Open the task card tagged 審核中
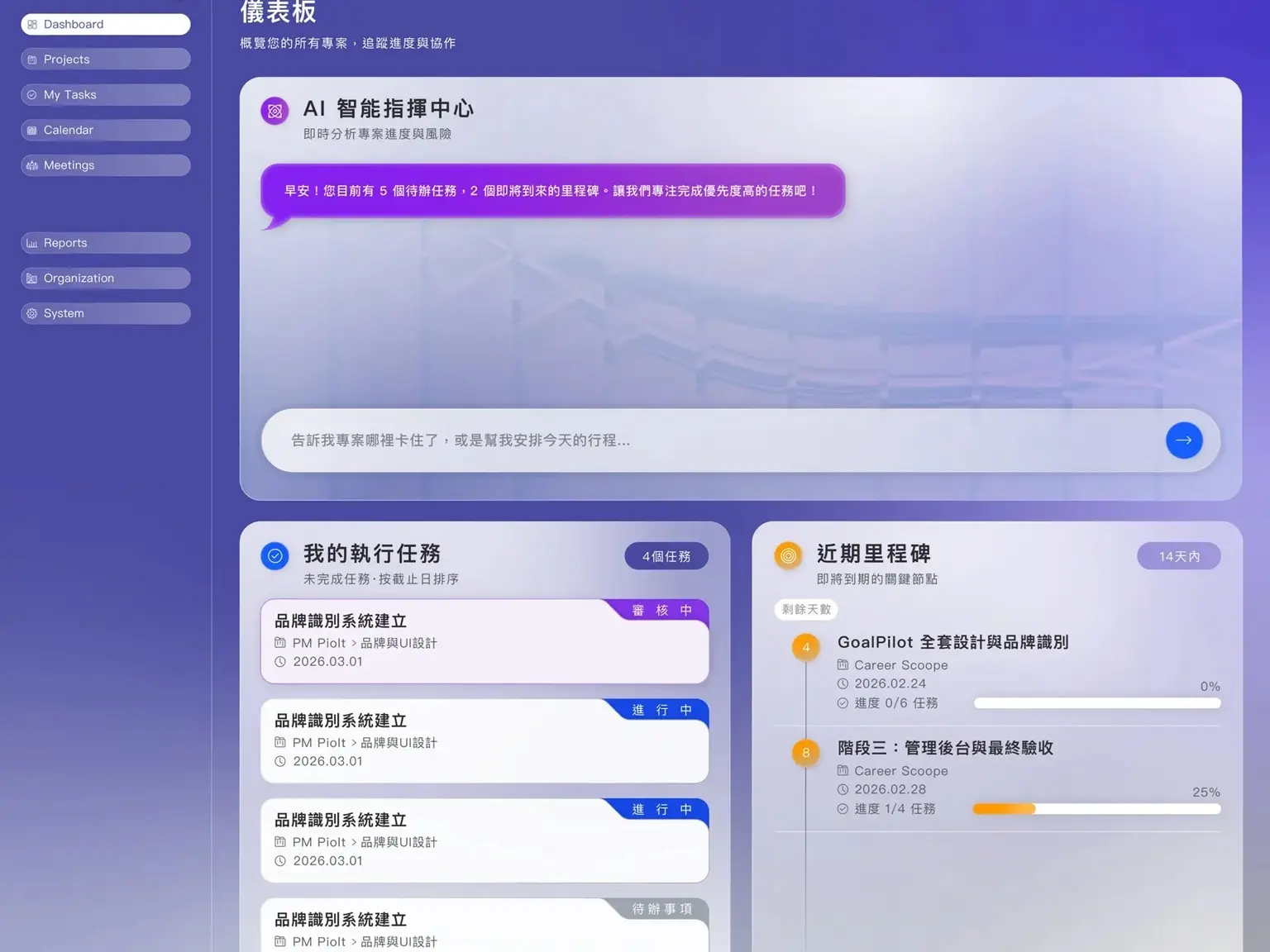Image resolution: width=1270 pixels, height=952 pixels. [484, 642]
